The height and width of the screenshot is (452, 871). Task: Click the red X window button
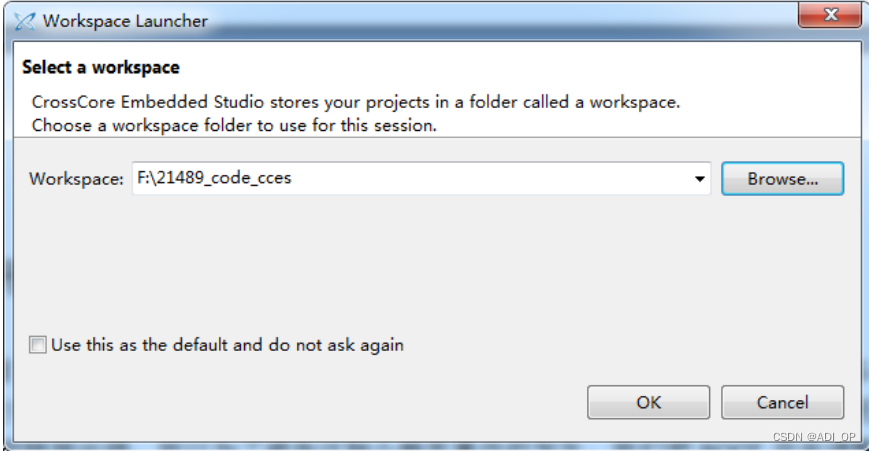click(x=830, y=14)
